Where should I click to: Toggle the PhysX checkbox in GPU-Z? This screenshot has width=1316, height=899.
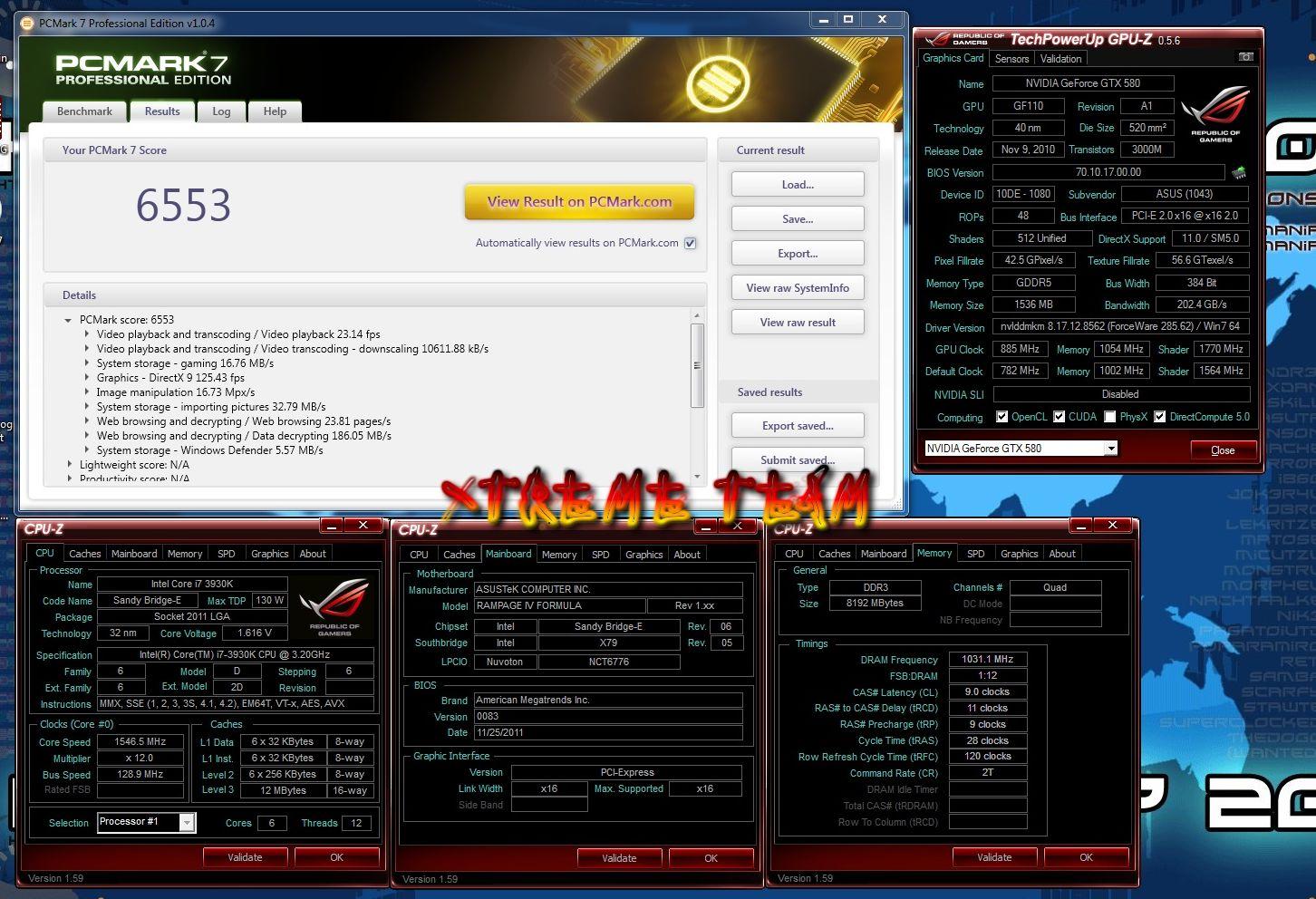pyautogui.click(x=1109, y=417)
